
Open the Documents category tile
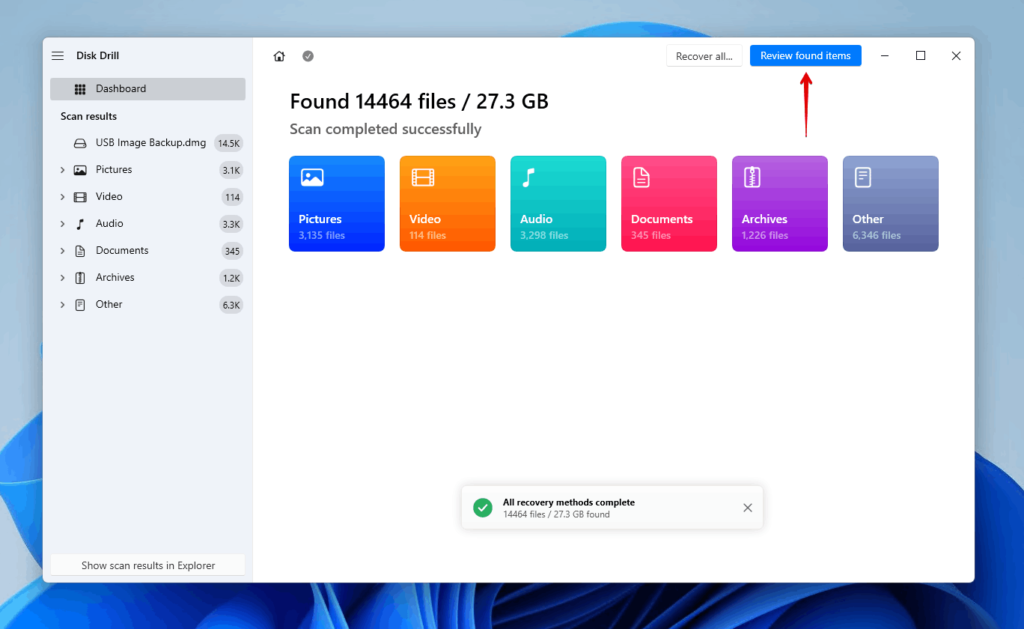(668, 203)
